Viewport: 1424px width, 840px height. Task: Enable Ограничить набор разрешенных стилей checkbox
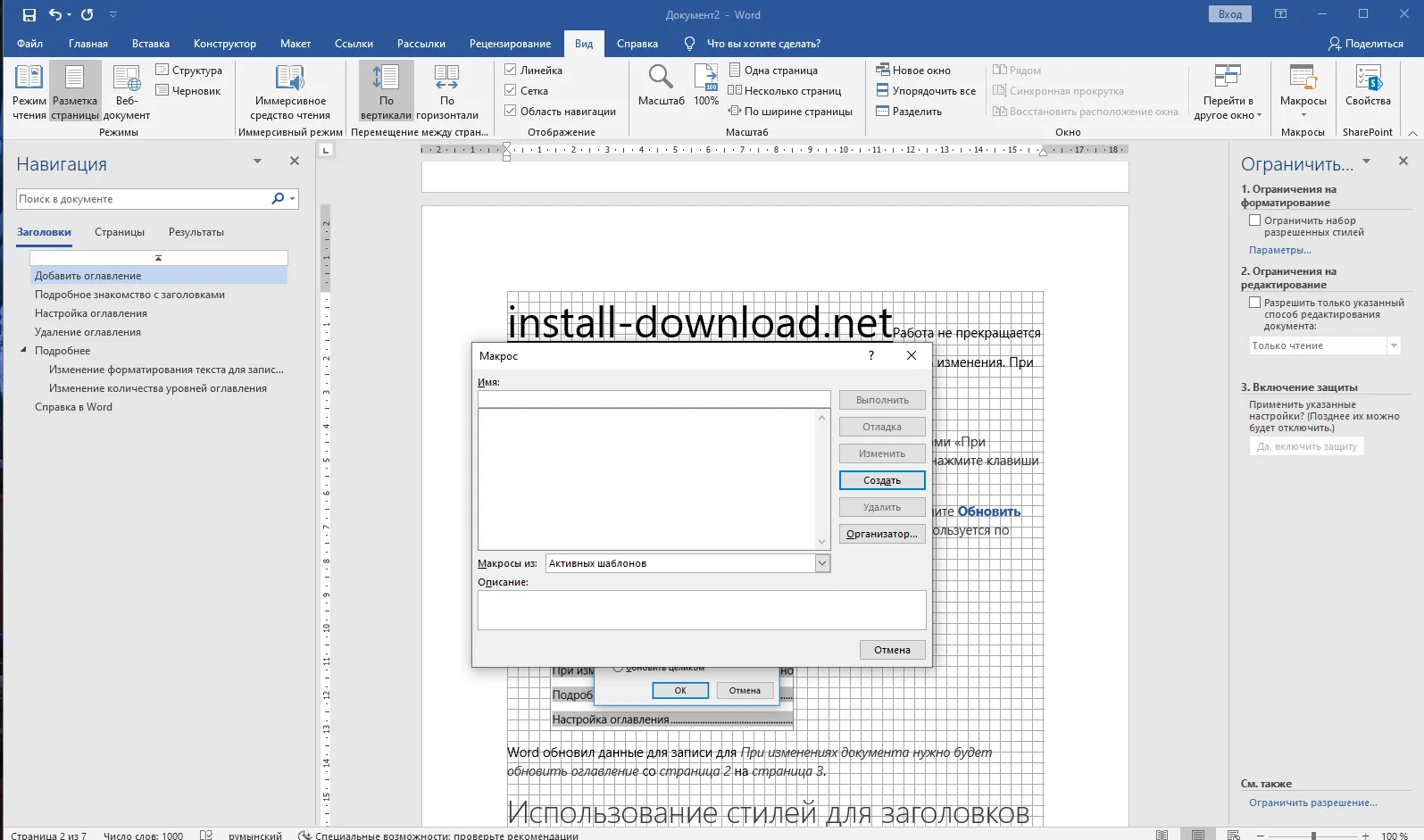click(x=1254, y=220)
